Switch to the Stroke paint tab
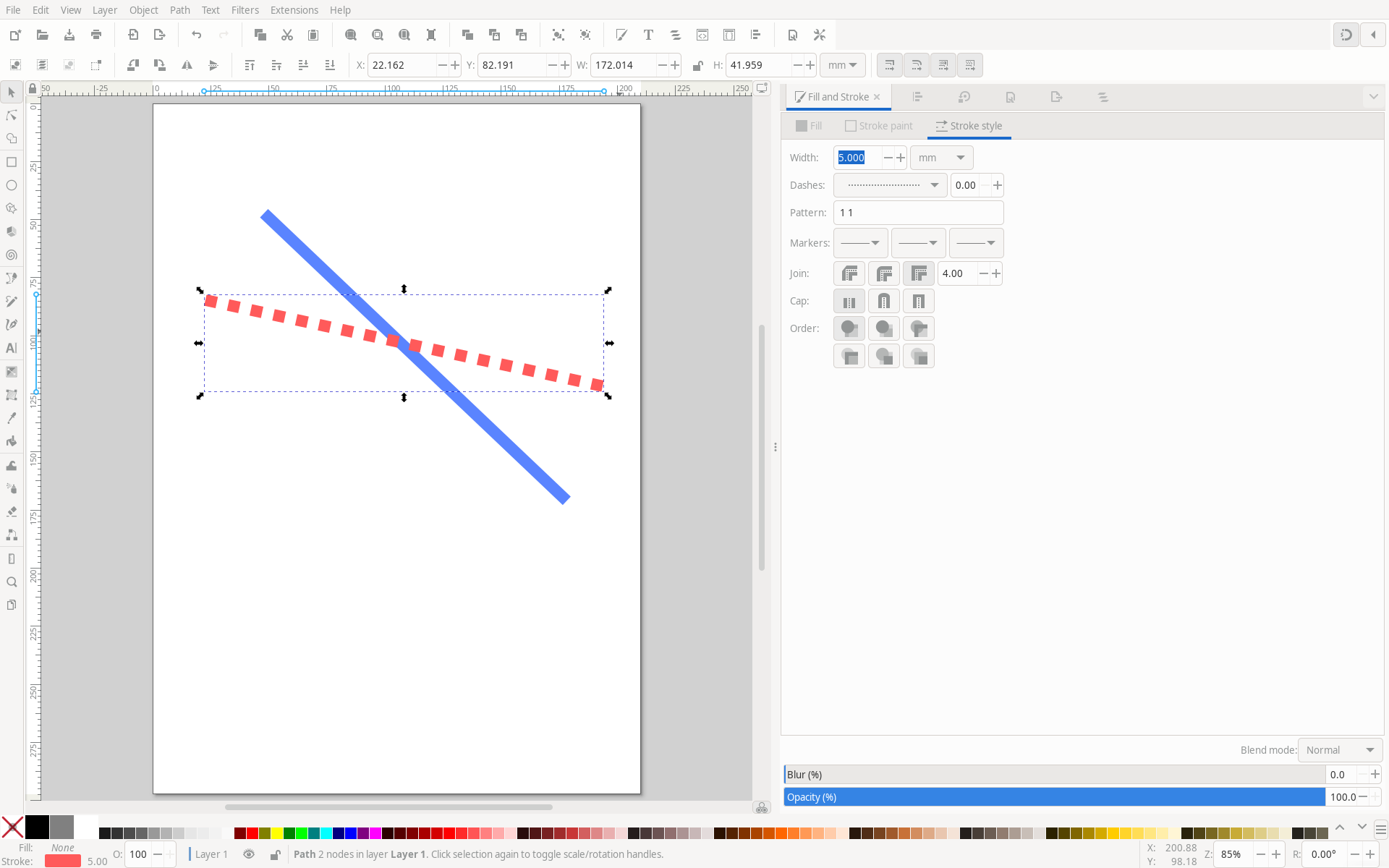The image size is (1389, 868). tap(878, 126)
